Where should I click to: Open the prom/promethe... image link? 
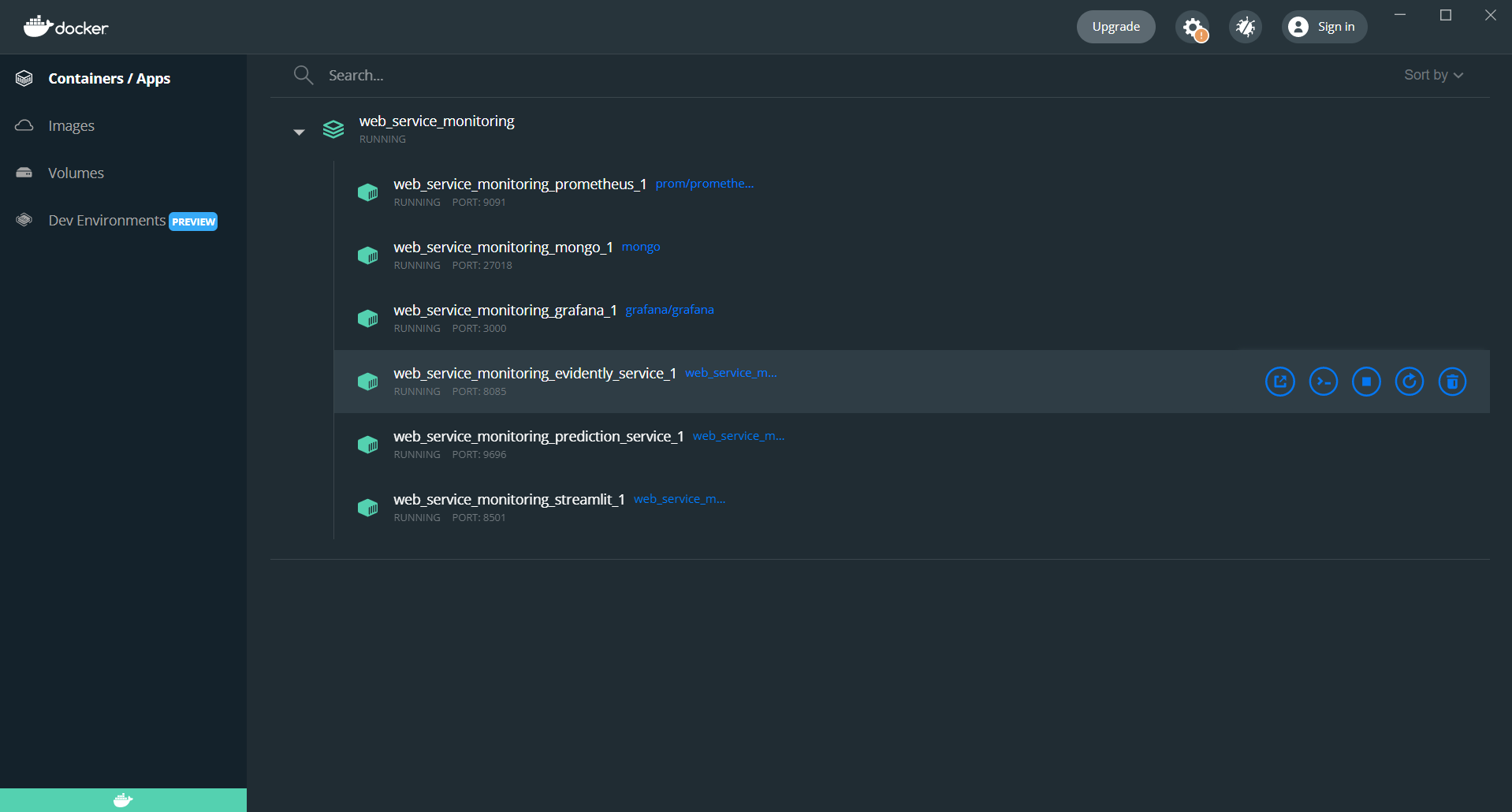click(x=705, y=184)
